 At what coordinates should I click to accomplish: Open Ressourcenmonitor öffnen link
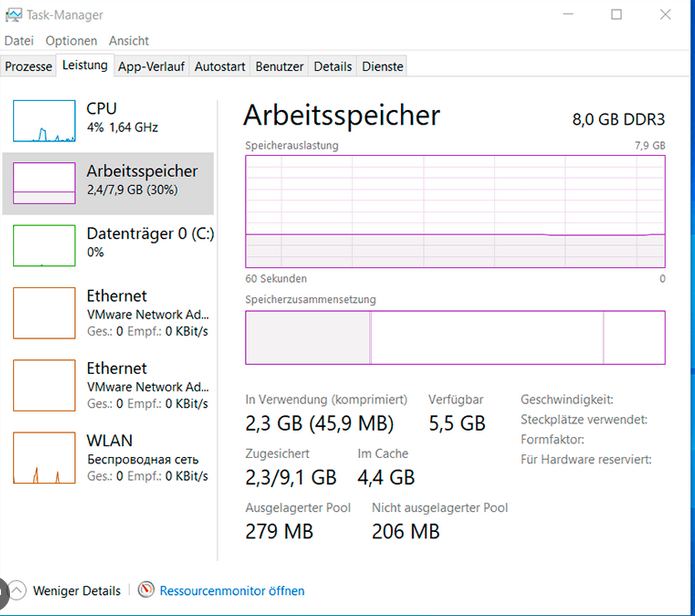232,591
